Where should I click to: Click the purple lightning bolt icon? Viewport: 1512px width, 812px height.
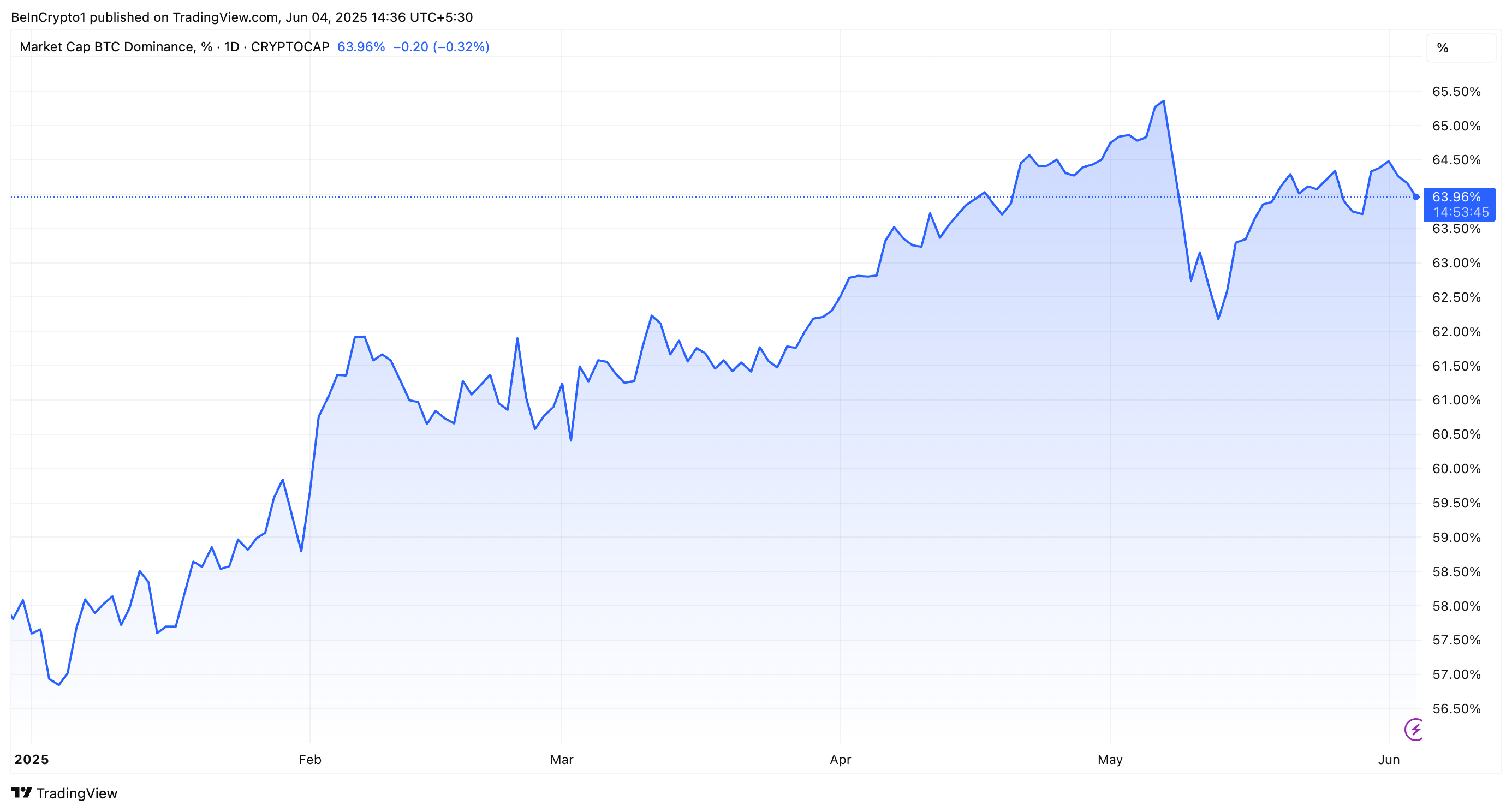[x=1415, y=729]
